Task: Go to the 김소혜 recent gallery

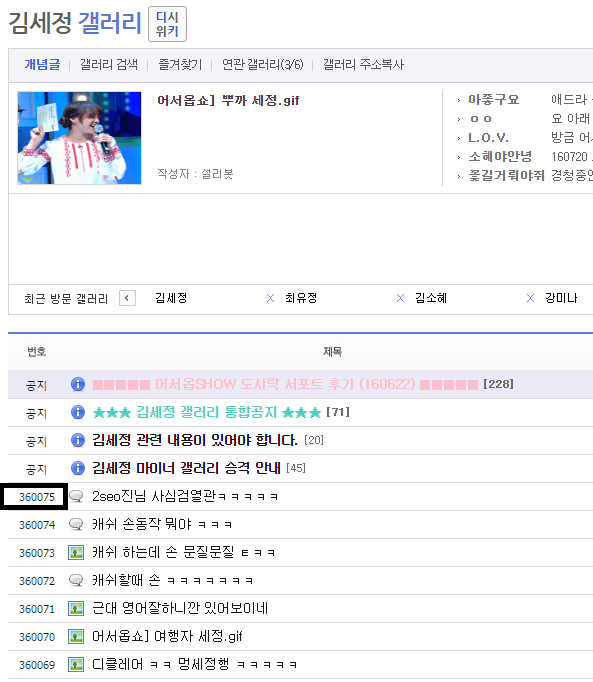Action: point(431,298)
